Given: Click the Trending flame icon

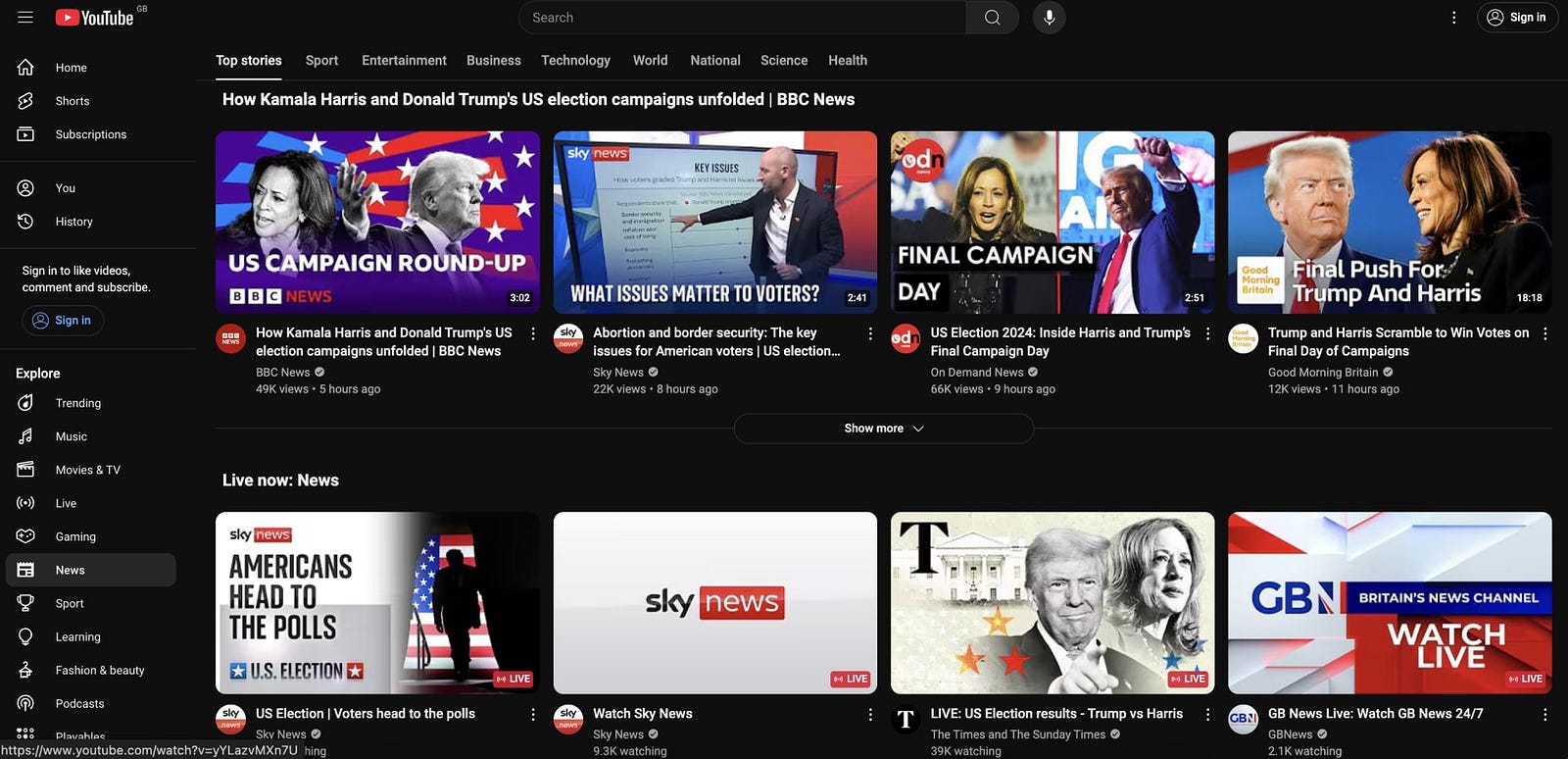Looking at the screenshot, I should tap(25, 403).
